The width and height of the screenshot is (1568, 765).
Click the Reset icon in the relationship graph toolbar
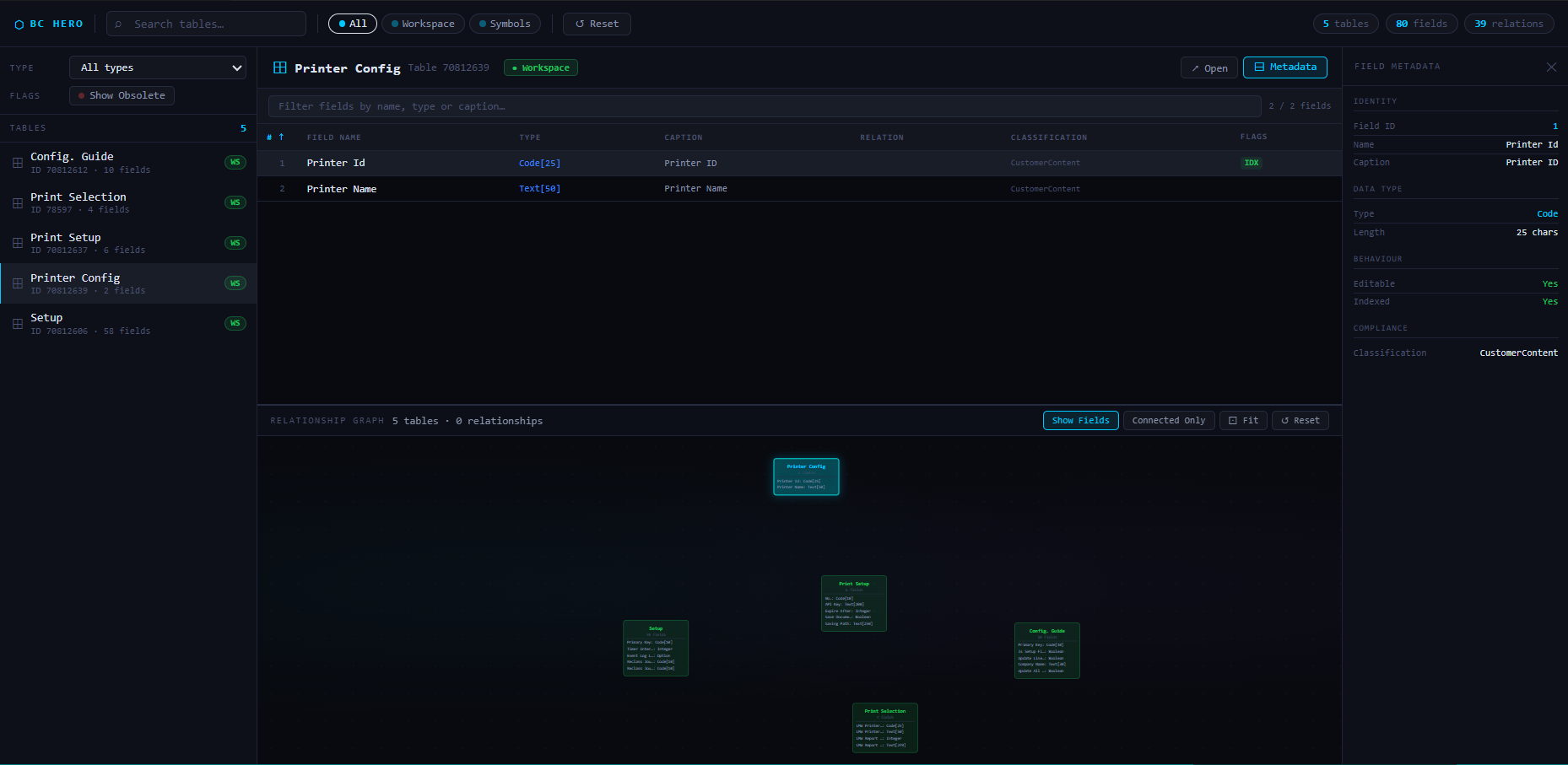1286,420
